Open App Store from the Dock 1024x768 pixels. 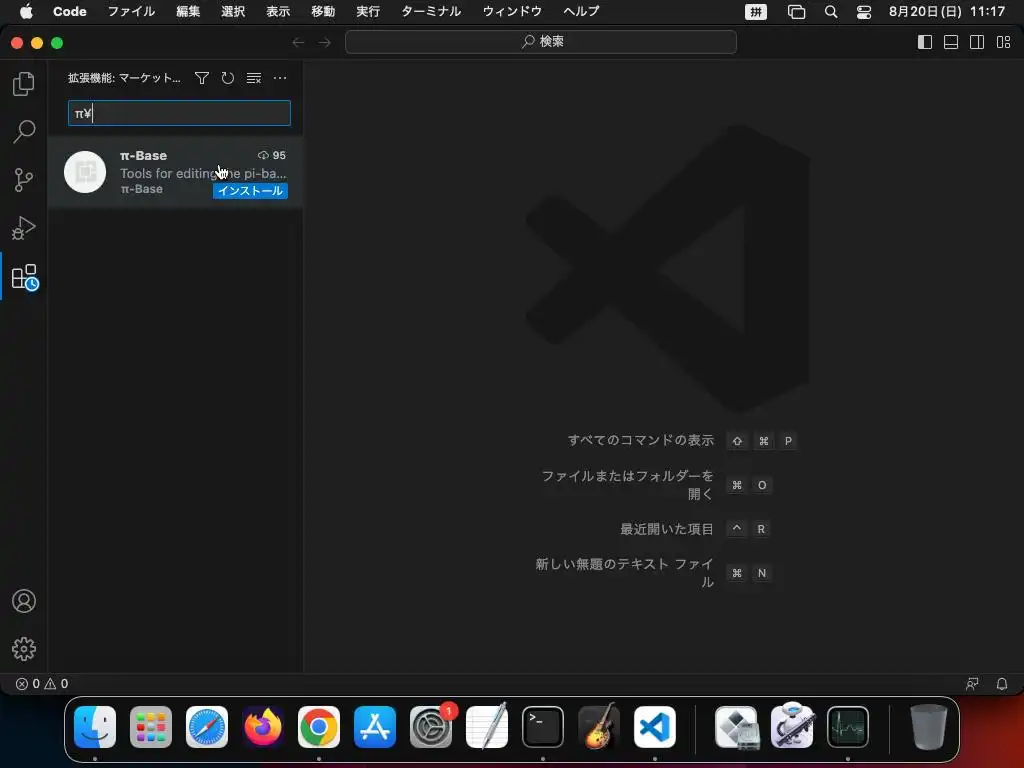tap(375, 727)
